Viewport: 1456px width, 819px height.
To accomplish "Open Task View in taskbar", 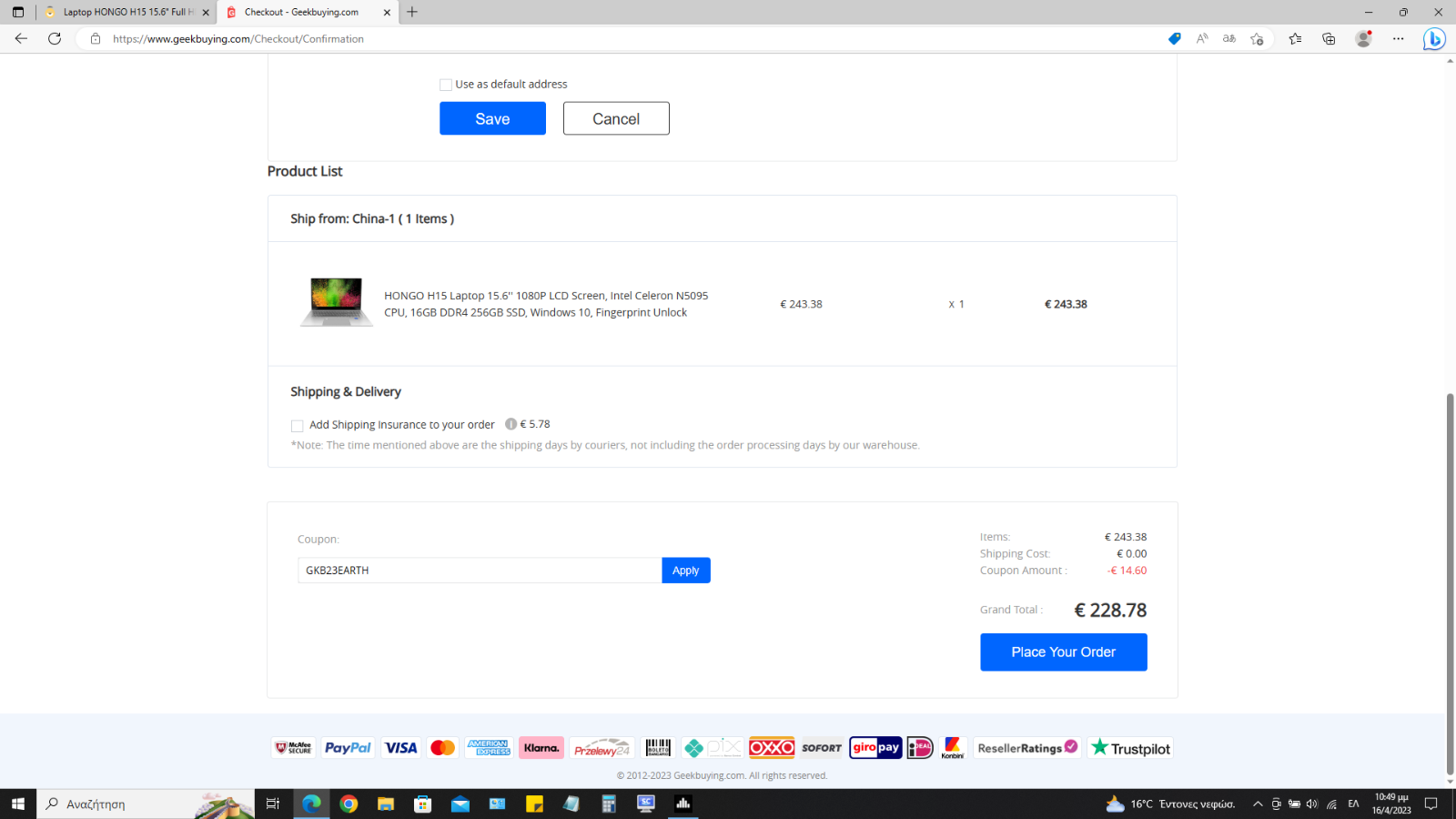I will tap(273, 804).
